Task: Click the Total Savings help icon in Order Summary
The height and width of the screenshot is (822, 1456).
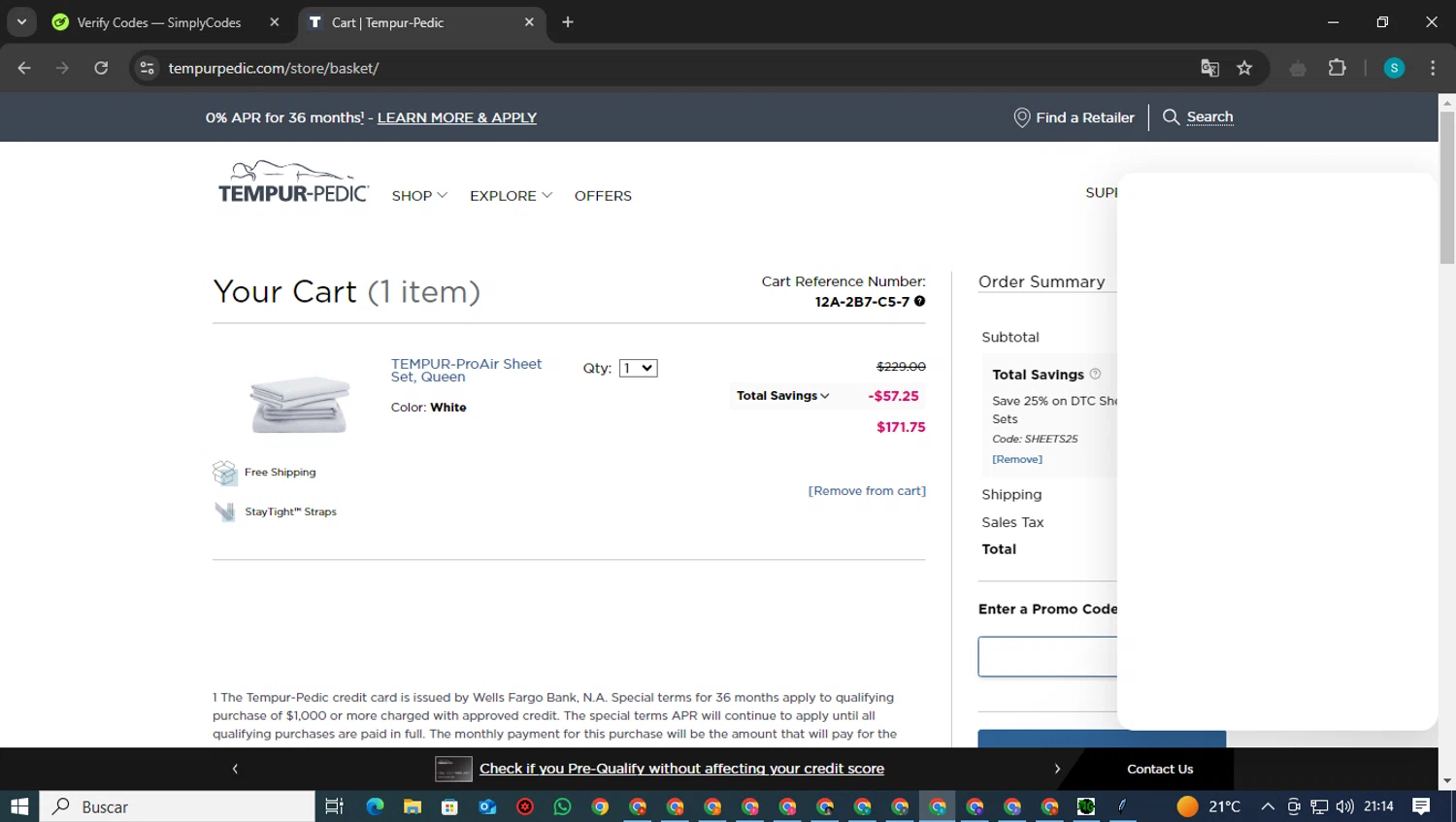Action: pos(1095,374)
